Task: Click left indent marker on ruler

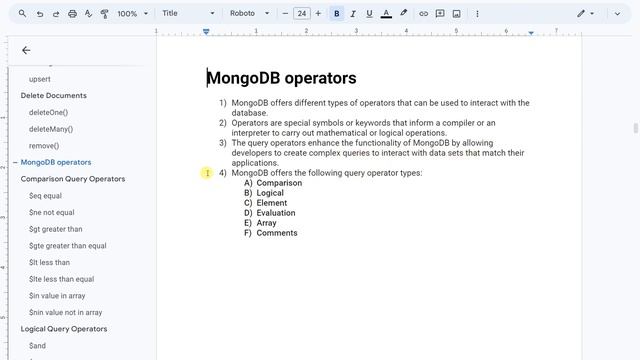Action: [206, 31]
